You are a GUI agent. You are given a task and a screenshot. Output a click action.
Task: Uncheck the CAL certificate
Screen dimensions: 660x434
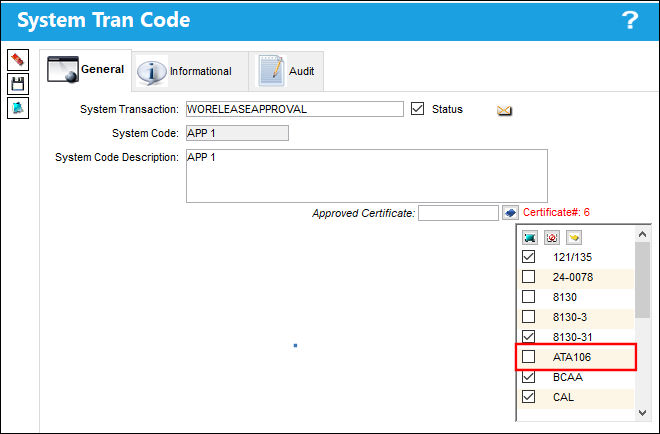[529, 397]
